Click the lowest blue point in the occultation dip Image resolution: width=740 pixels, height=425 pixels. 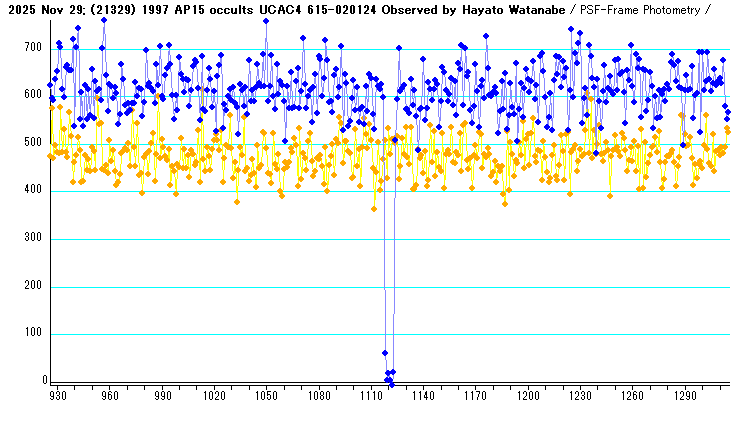coord(391,383)
